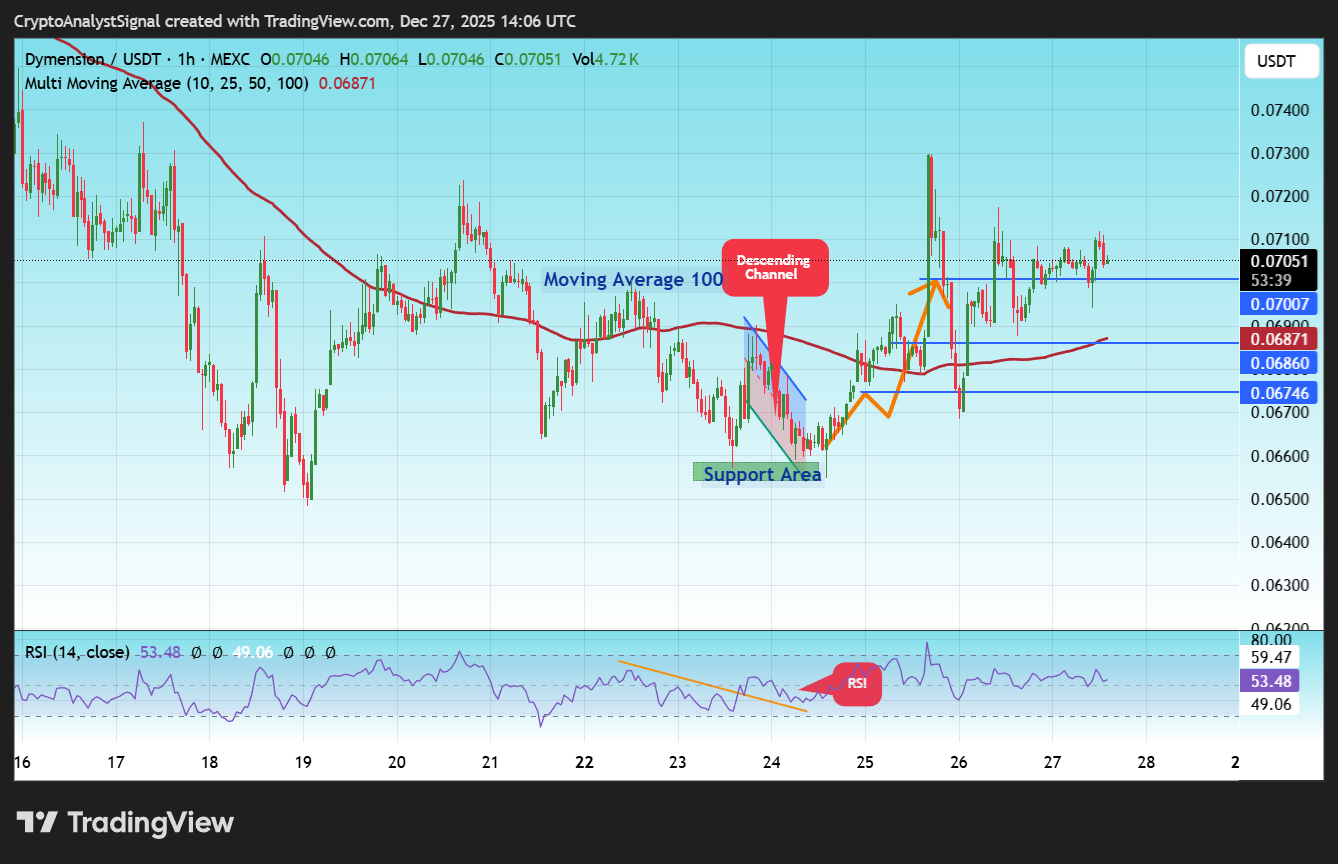Select the Multi Moving Average indicator label

pyautogui.click(x=166, y=83)
